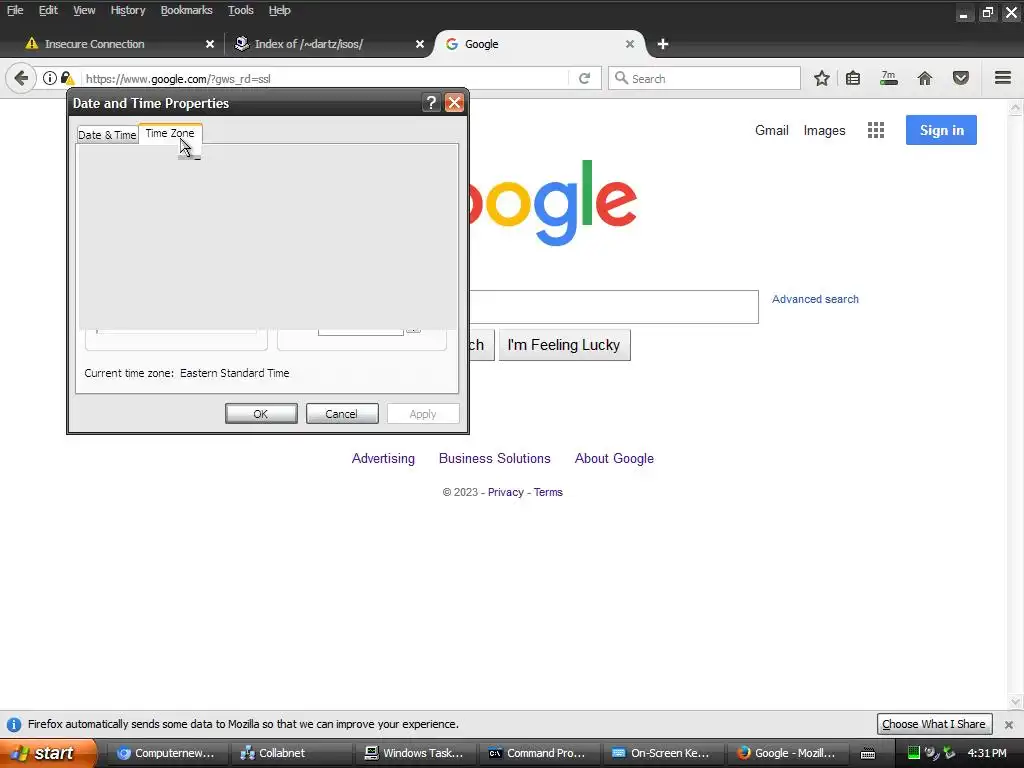This screenshot has height=768, width=1024.
Task: Open the Advanced search link
Action: tap(815, 299)
